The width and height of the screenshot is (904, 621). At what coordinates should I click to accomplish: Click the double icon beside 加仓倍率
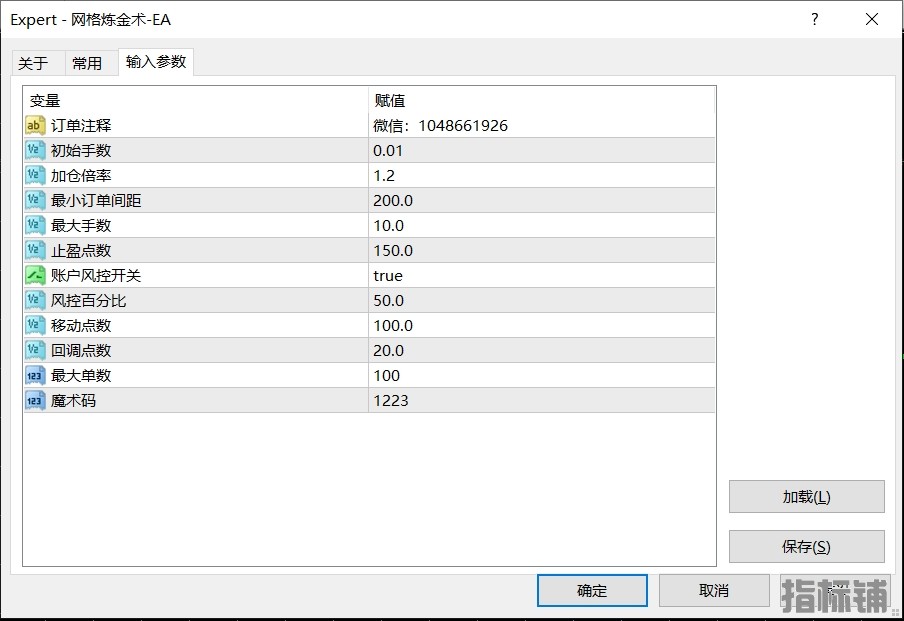coord(35,175)
